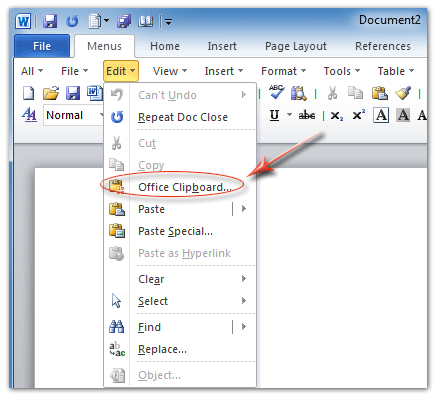Toggle Strikethrough formatting
The height and width of the screenshot is (400, 441).
(307, 116)
